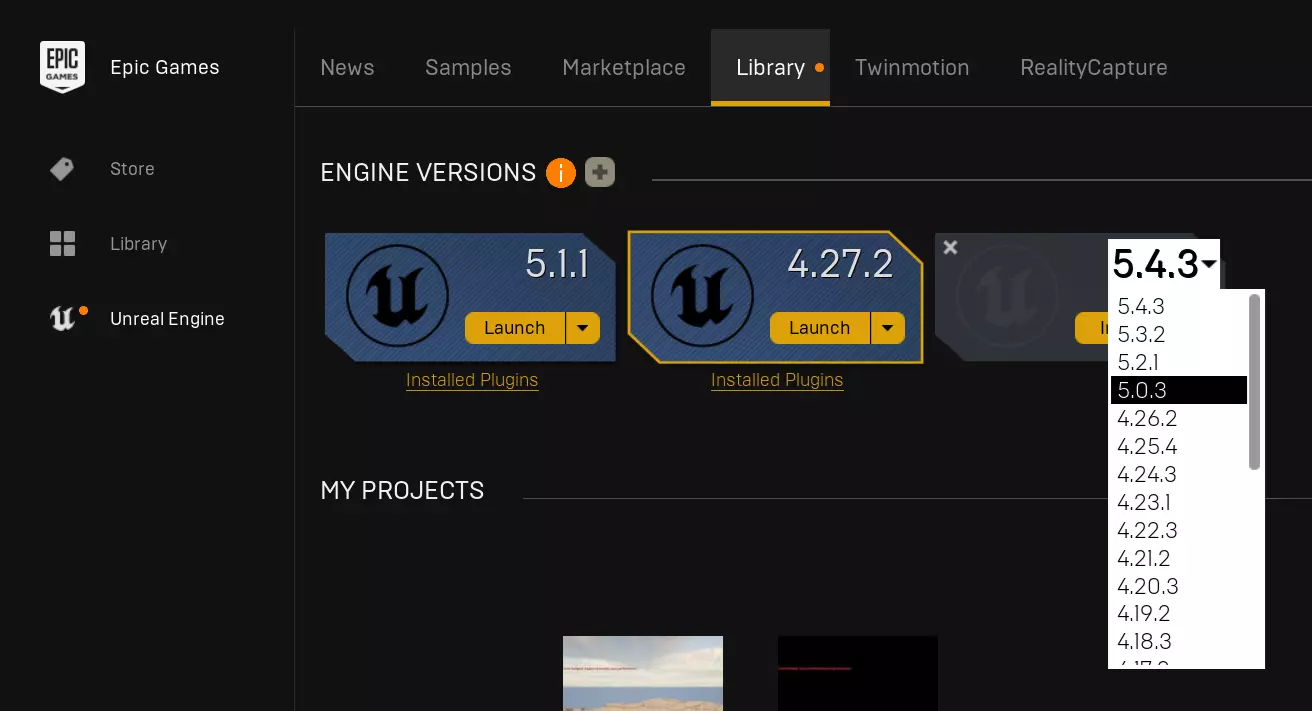Click the Unreal Engine label in sidebar
This screenshot has width=1312, height=711.
point(167,319)
